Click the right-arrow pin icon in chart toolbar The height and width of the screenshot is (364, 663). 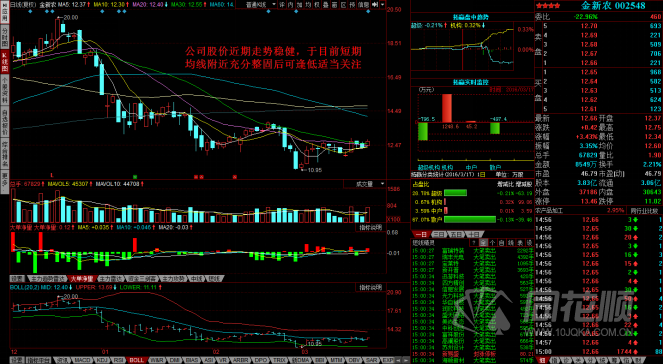375,5
